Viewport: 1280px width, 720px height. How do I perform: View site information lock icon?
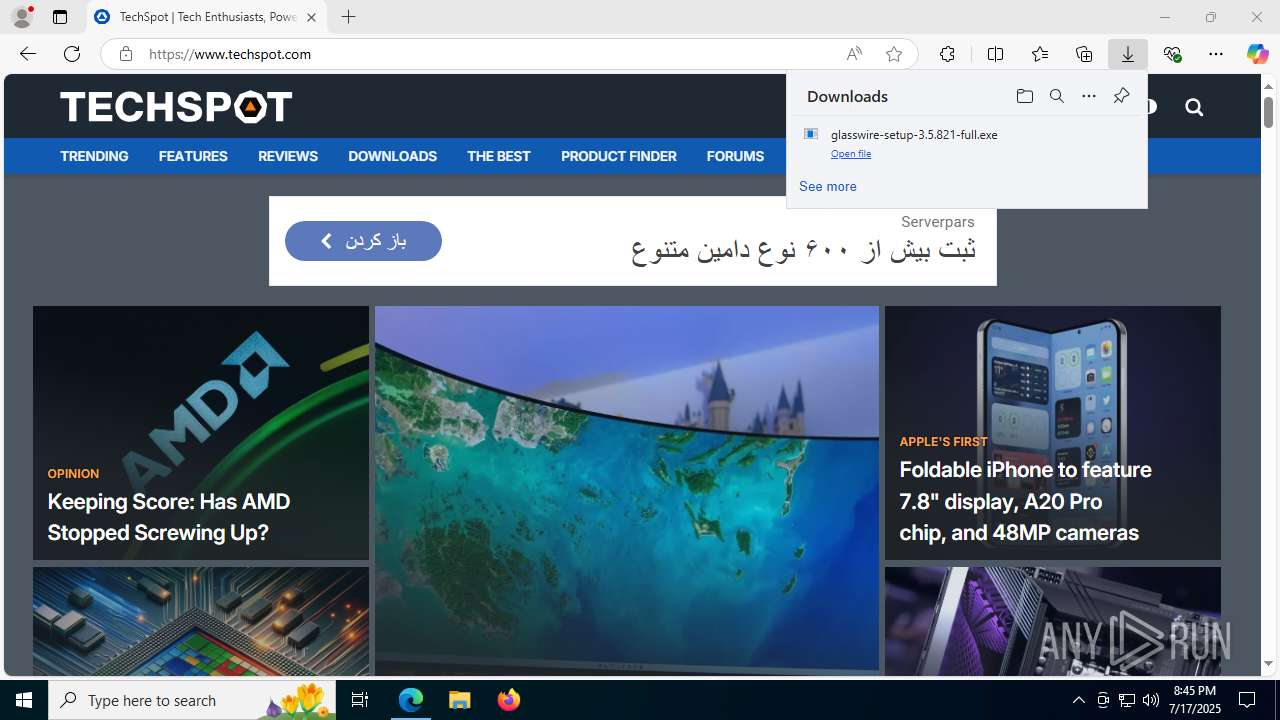click(125, 54)
